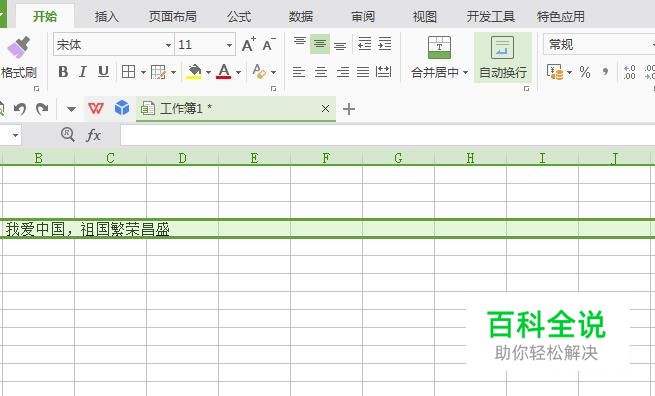Screen dimensions: 655x396
Task: Click the Undo arrow
Action: coord(20,109)
